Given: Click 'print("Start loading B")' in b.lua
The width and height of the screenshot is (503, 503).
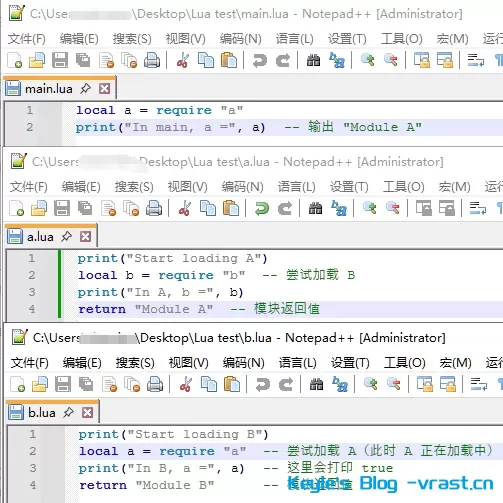Looking at the screenshot, I should pyautogui.click(x=173, y=434).
